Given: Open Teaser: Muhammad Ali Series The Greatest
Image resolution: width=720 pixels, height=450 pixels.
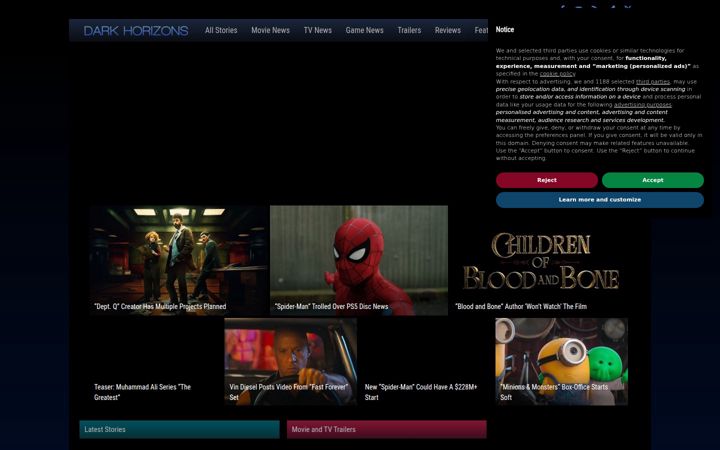Looking at the screenshot, I should point(155,362).
